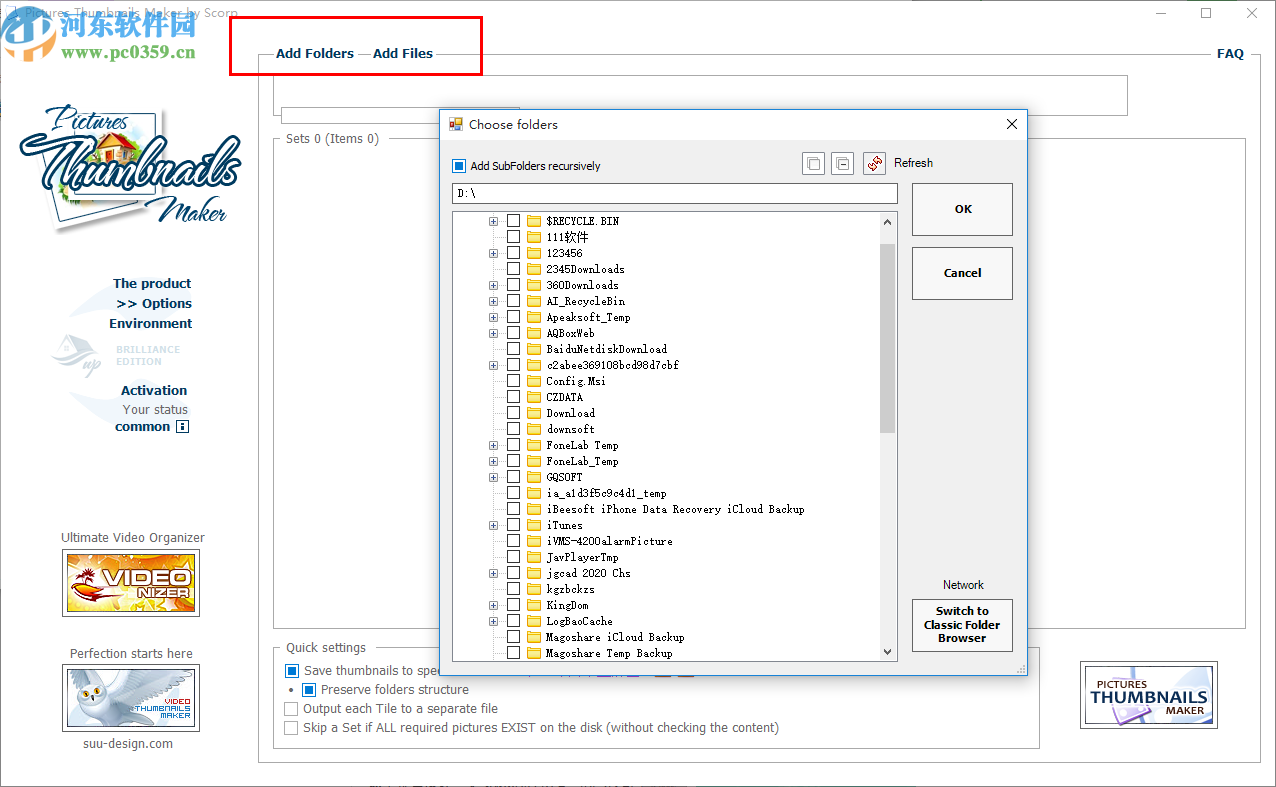Click the JavPlayerTmp folder icon
The width and height of the screenshot is (1276, 787).
pos(534,557)
